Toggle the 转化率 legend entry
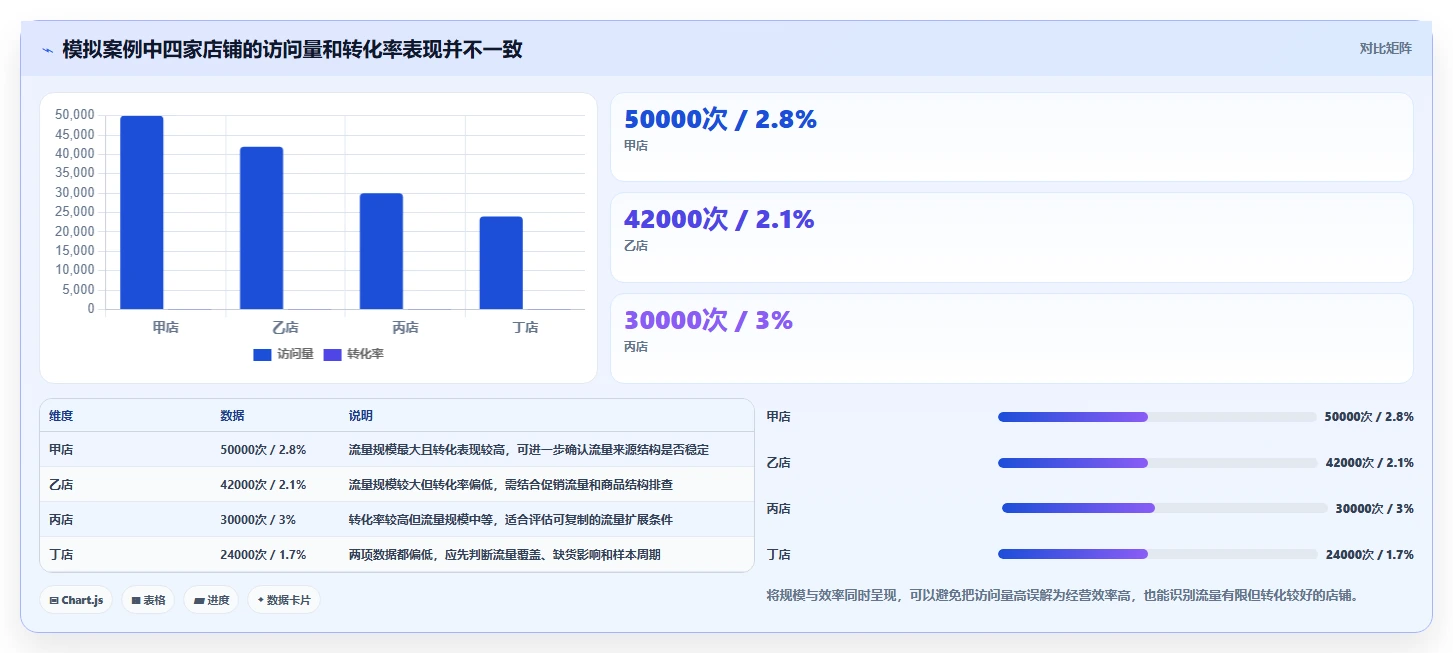The image size is (1453, 653). pos(353,354)
